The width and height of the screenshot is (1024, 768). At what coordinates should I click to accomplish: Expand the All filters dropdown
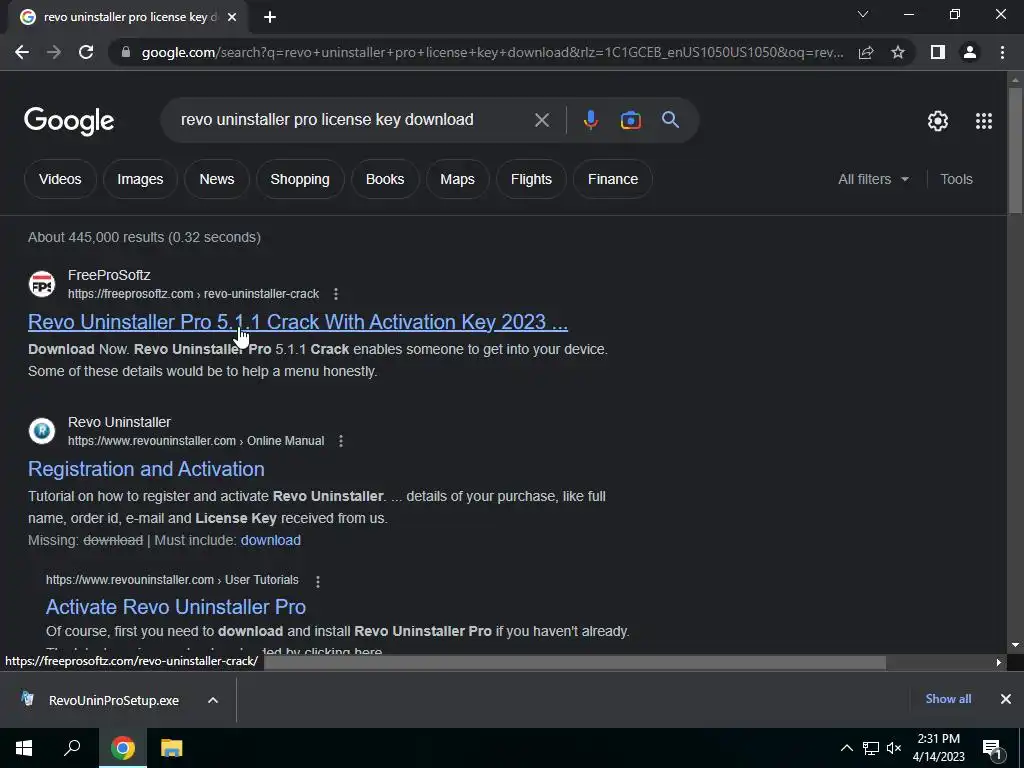click(873, 179)
